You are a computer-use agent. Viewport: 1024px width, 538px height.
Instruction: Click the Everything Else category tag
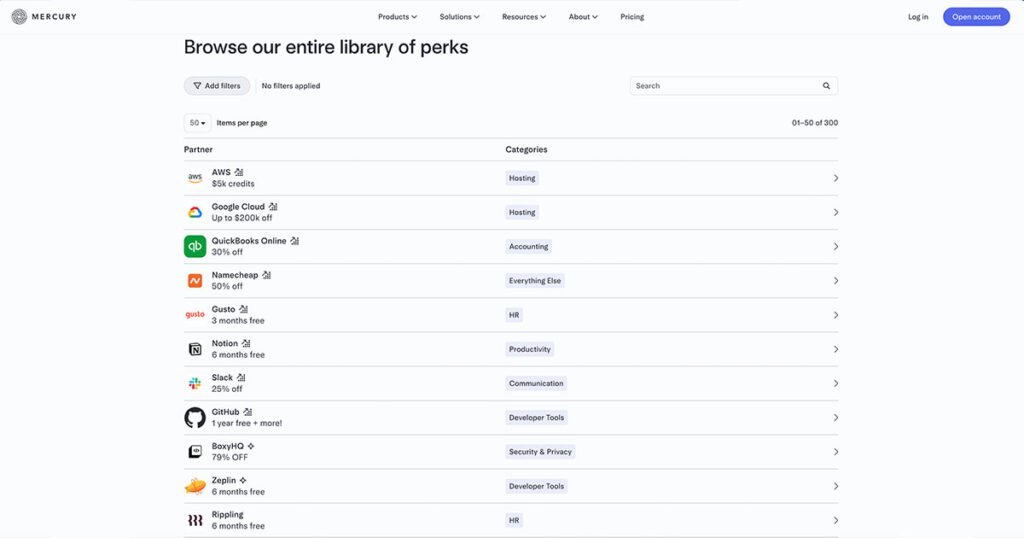pos(535,281)
